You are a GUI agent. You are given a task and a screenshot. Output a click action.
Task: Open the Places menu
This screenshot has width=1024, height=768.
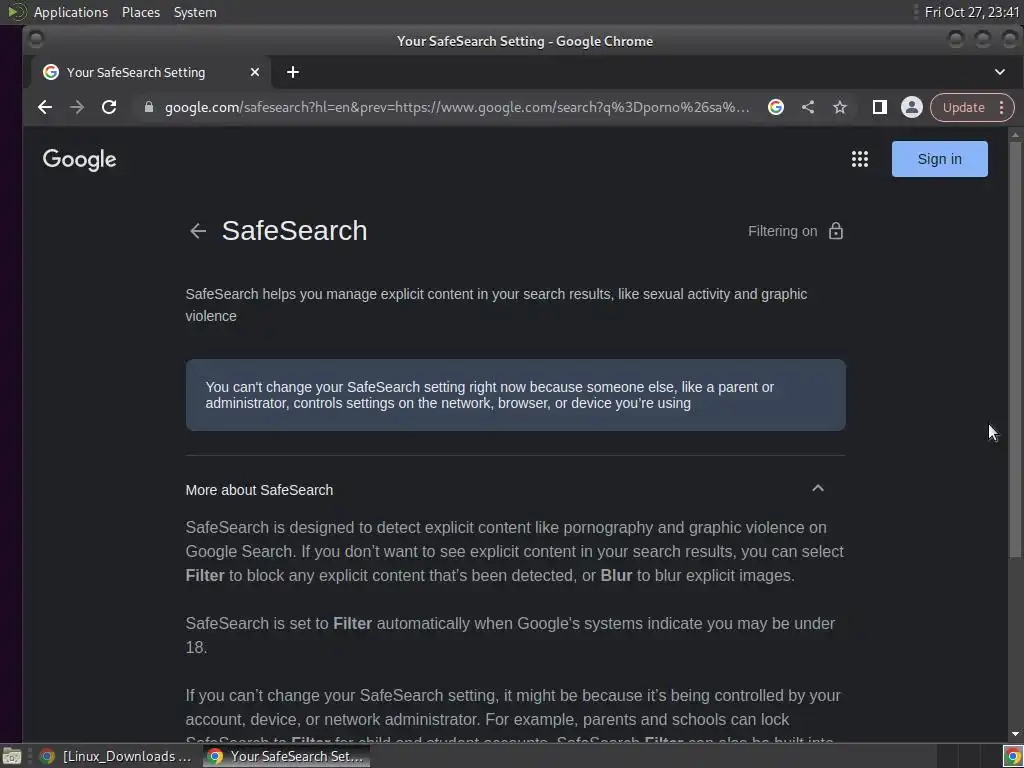pyautogui.click(x=141, y=12)
